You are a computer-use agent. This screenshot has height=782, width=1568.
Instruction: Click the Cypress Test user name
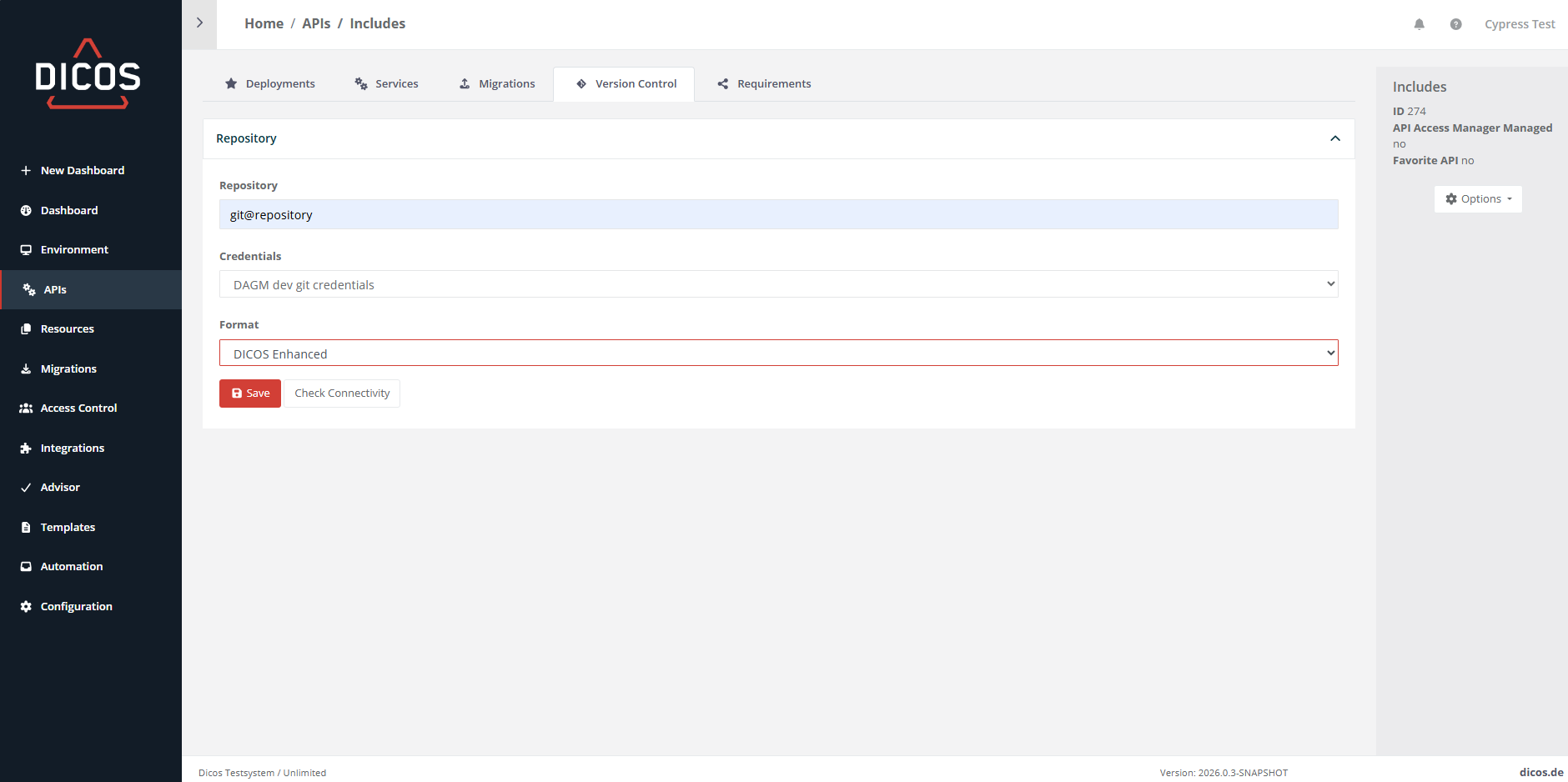point(1520,24)
